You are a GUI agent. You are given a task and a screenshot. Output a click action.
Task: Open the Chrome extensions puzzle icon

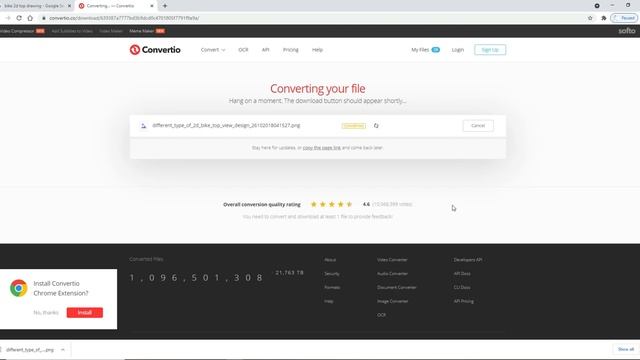604,18
